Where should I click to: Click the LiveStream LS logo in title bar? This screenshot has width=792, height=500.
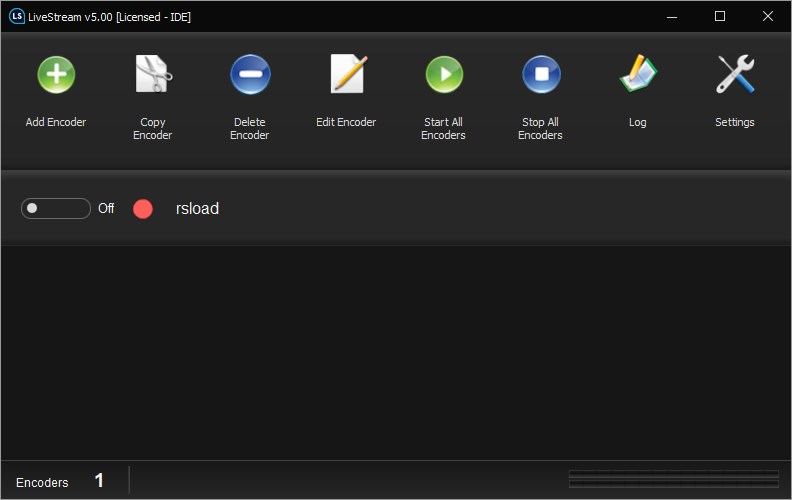pos(17,16)
